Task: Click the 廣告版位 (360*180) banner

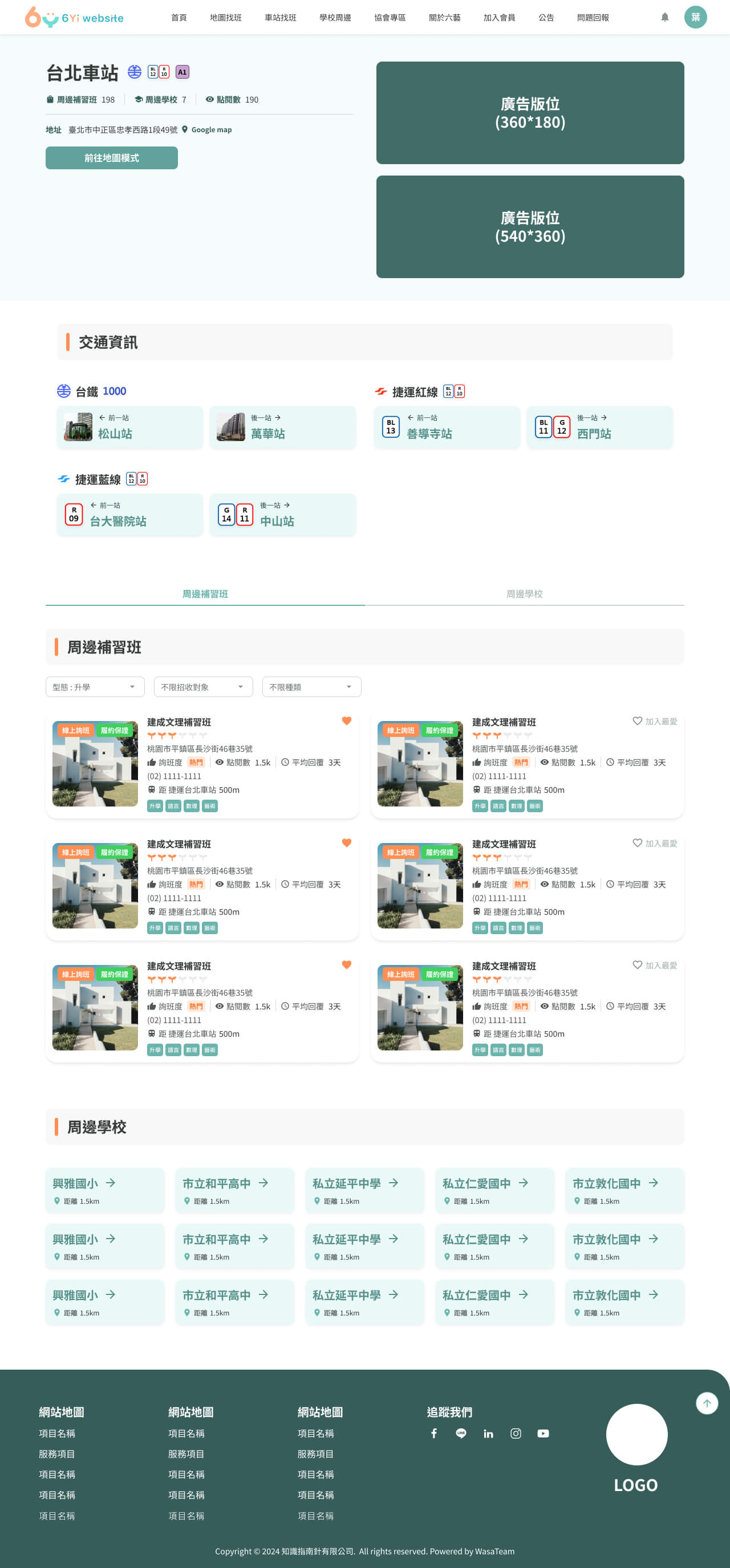Action: [530, 113]
